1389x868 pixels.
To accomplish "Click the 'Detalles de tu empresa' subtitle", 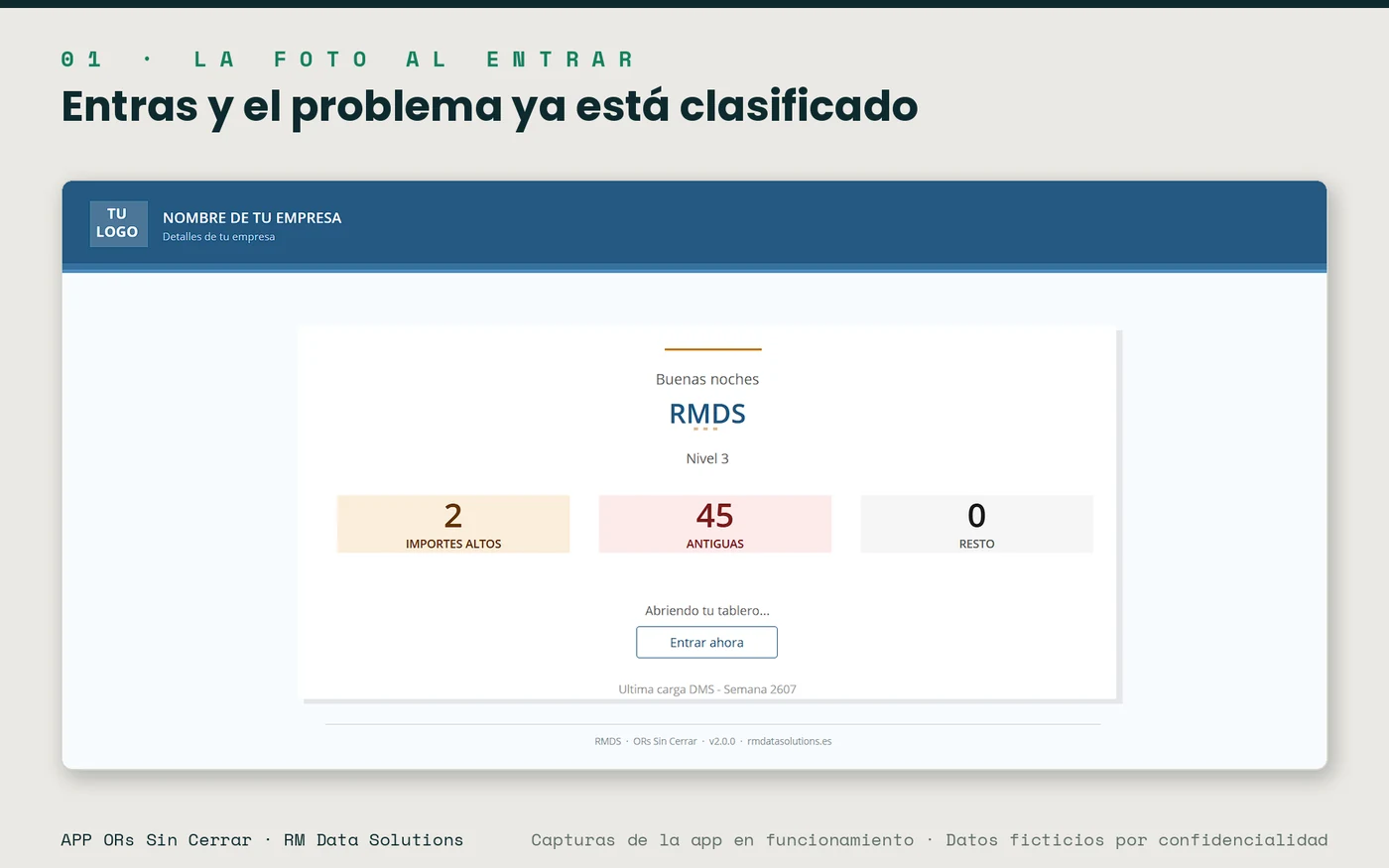I will click(218, 237).
